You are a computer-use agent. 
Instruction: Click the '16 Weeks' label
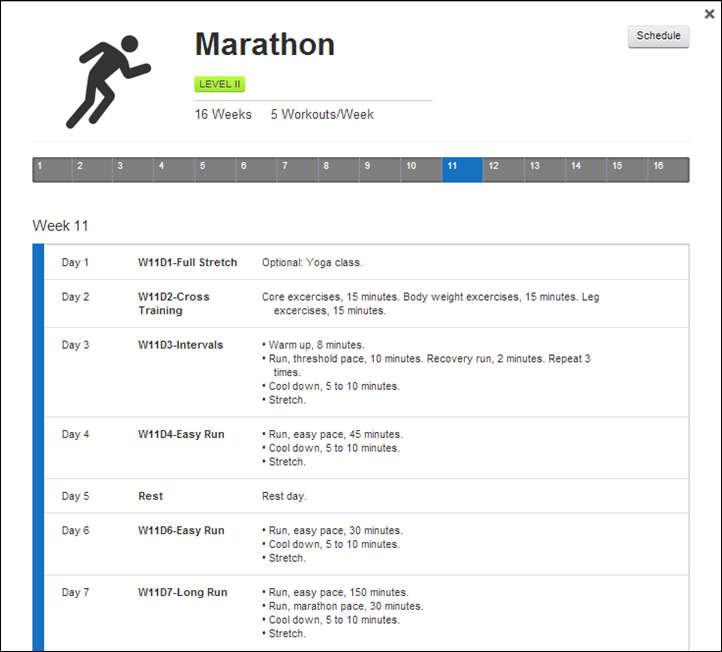[x=223, y=114]
